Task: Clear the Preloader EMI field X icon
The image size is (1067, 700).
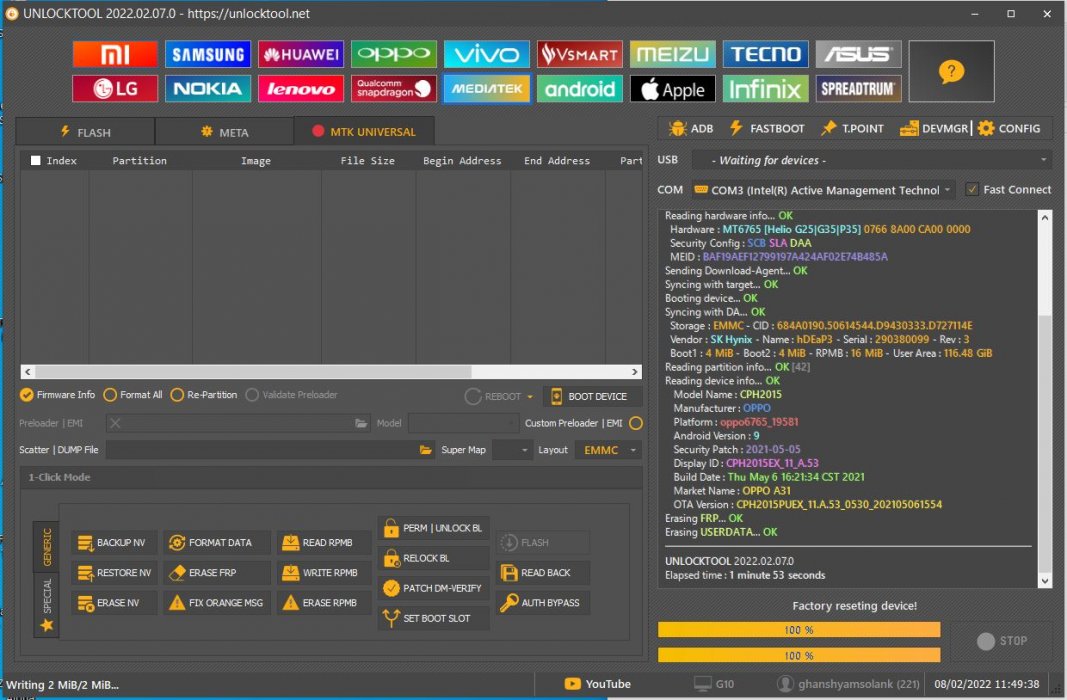Action: (115, 423)
